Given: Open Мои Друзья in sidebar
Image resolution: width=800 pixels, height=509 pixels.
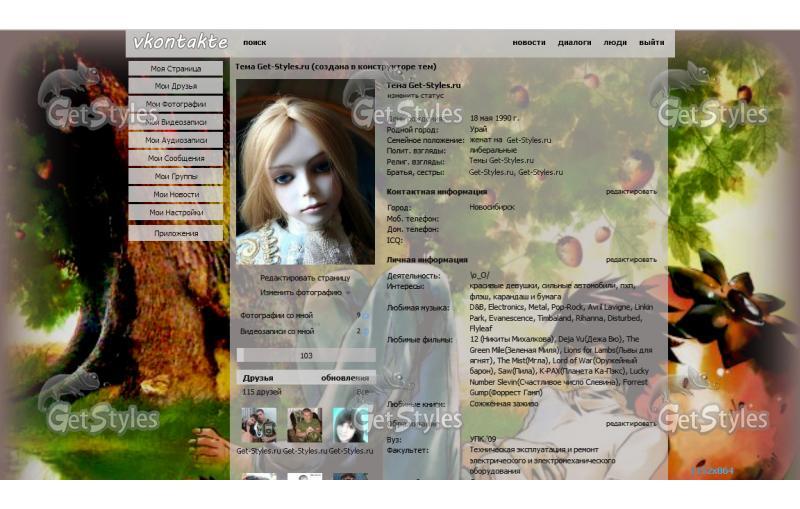Looking at the screenshot, I should 176,86.
